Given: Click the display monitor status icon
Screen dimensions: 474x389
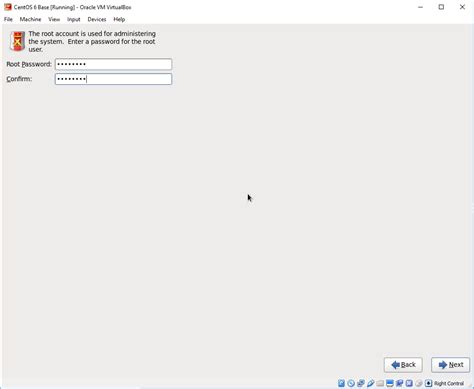Looking at the screenshot, I should [390, 383].
